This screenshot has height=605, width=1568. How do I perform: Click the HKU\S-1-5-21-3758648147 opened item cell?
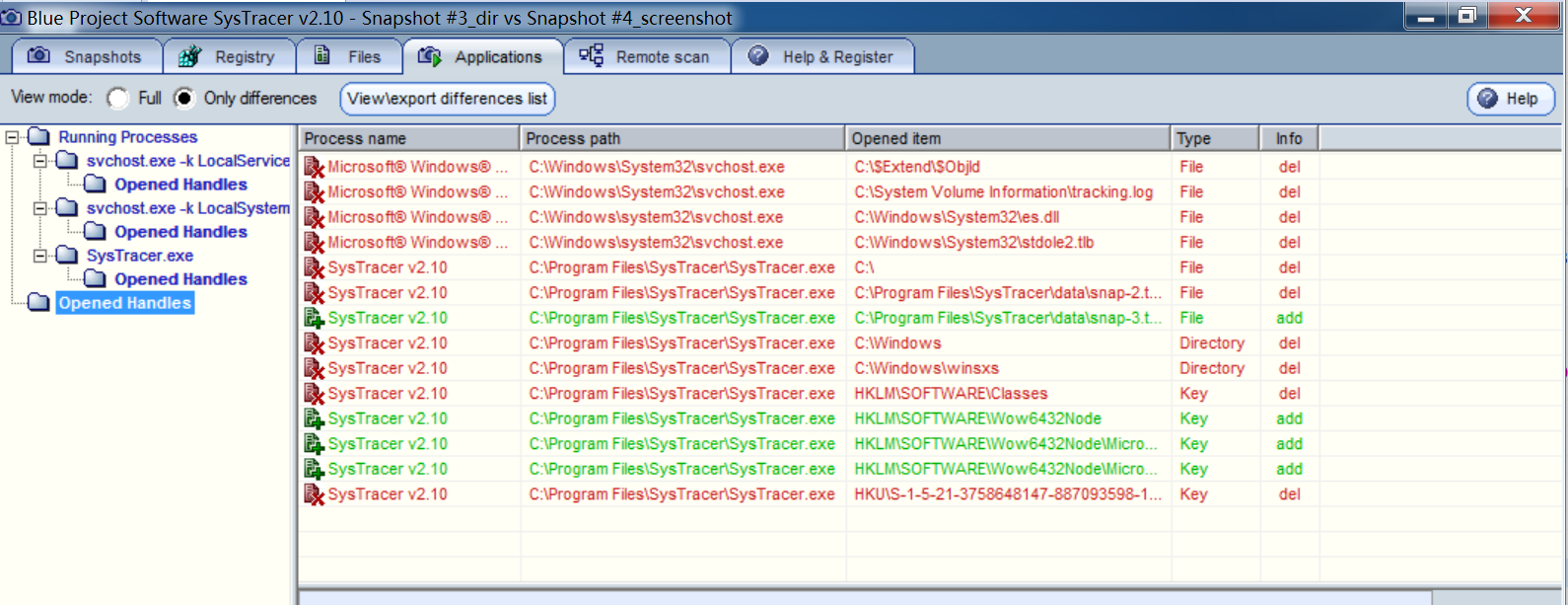(x=1008, y=494)
